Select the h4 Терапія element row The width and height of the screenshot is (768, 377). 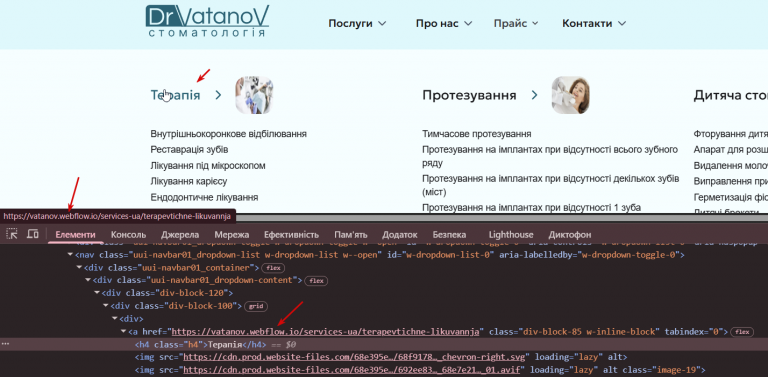point(384,344)
